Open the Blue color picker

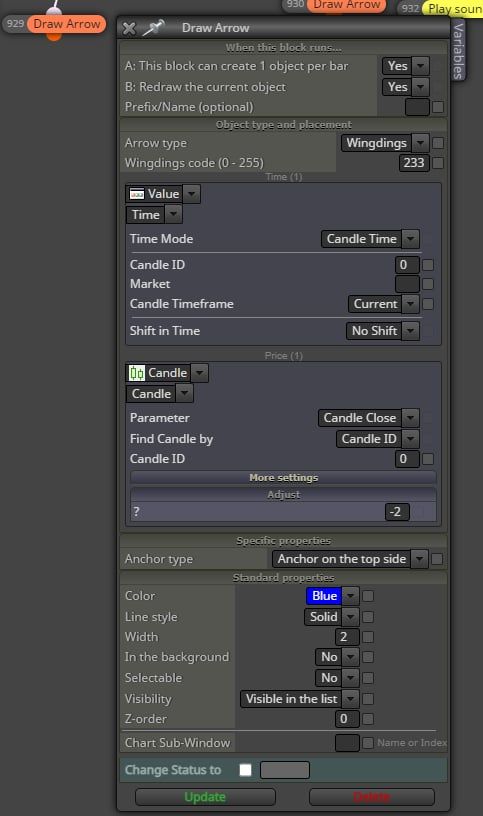(324, 596)
